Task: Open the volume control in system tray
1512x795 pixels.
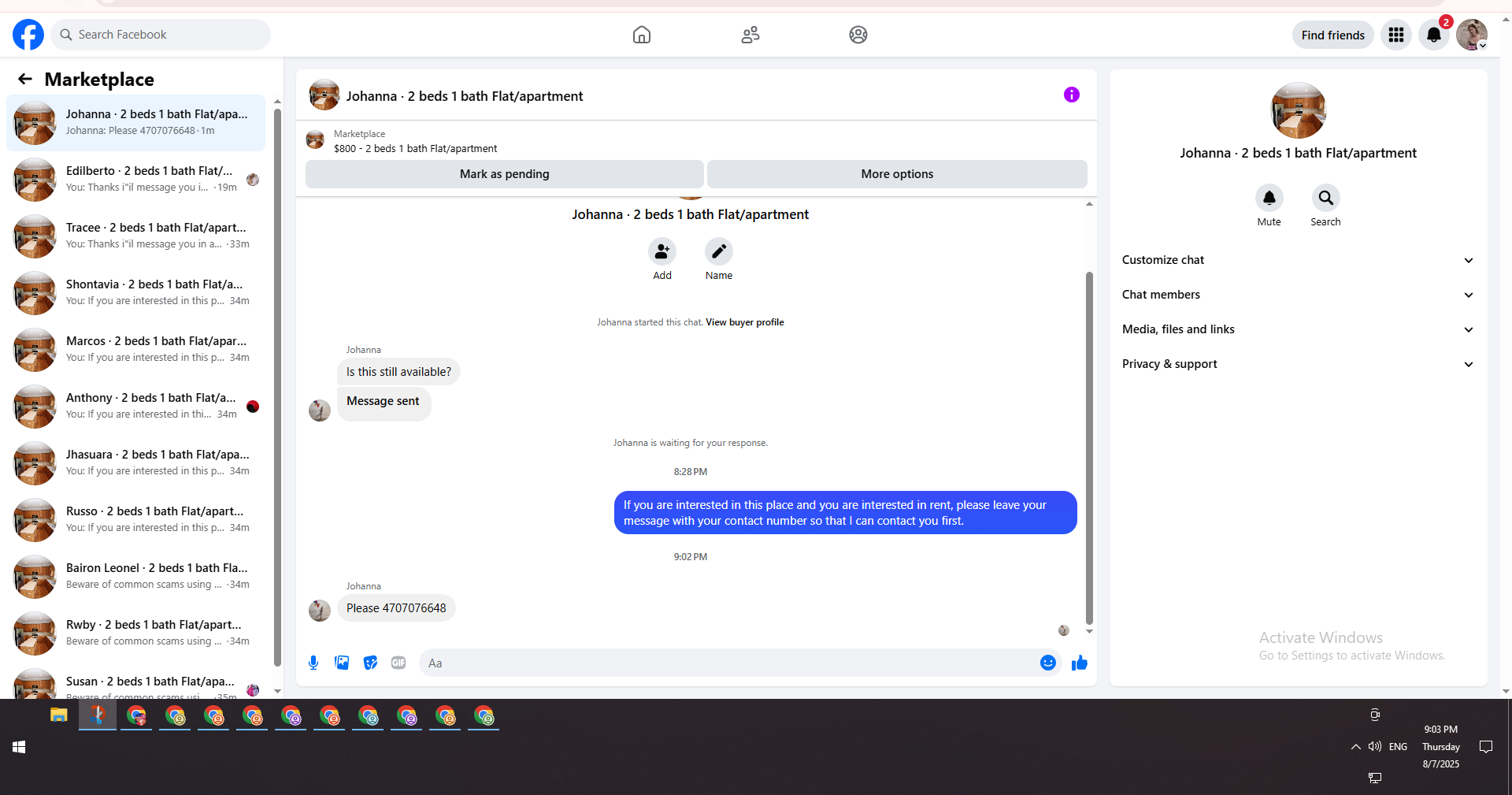Action: (1375, 747)
